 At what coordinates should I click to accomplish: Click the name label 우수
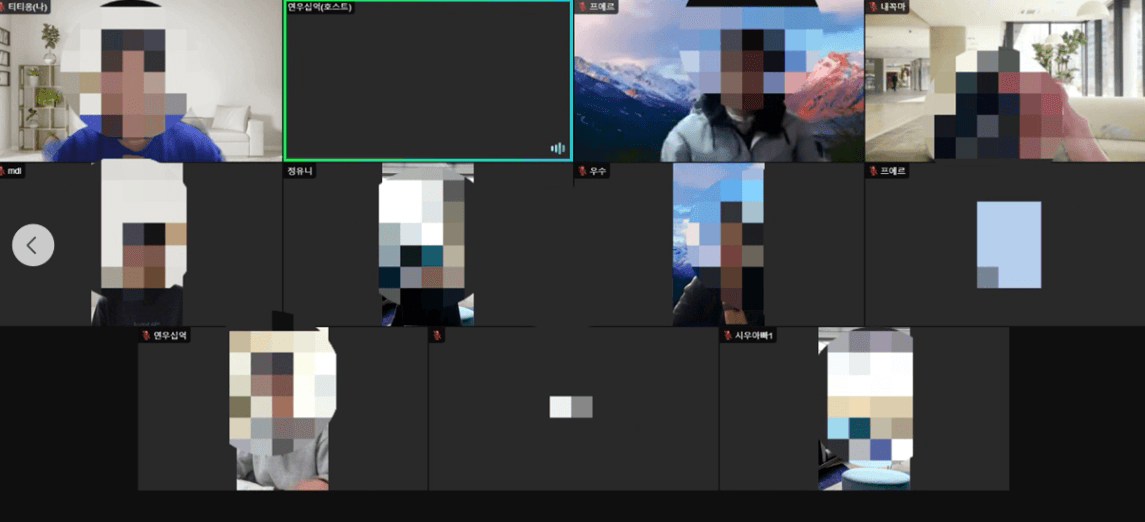(598, 171)
